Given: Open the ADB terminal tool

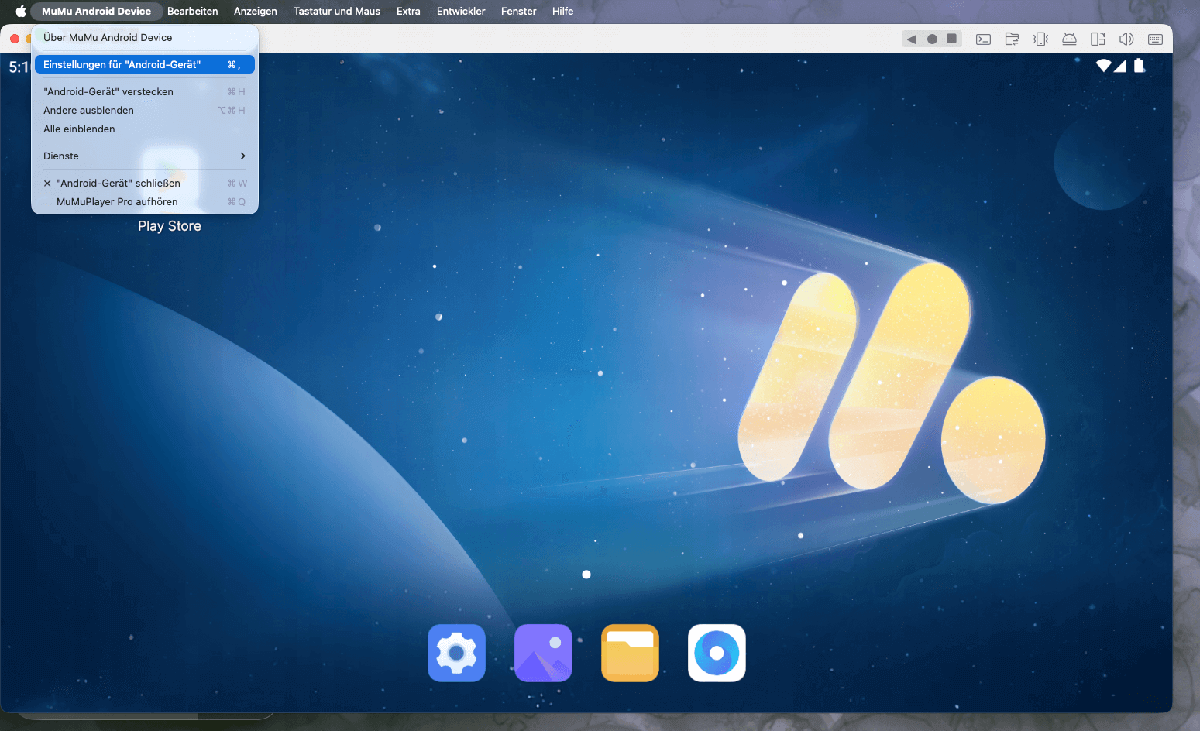Looking at the screenshot, I should (983, 38).
